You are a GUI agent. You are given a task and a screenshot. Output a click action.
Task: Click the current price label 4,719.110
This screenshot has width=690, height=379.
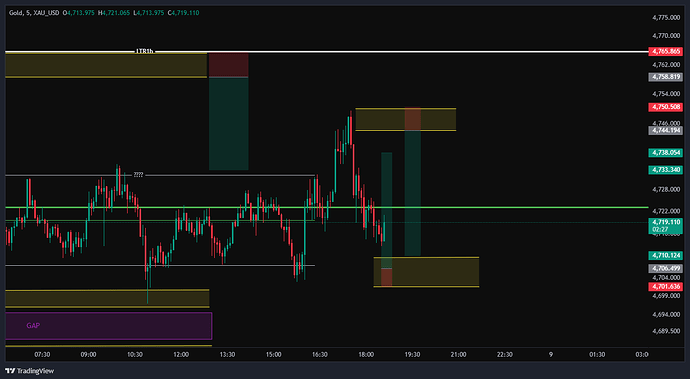(666, 222)
